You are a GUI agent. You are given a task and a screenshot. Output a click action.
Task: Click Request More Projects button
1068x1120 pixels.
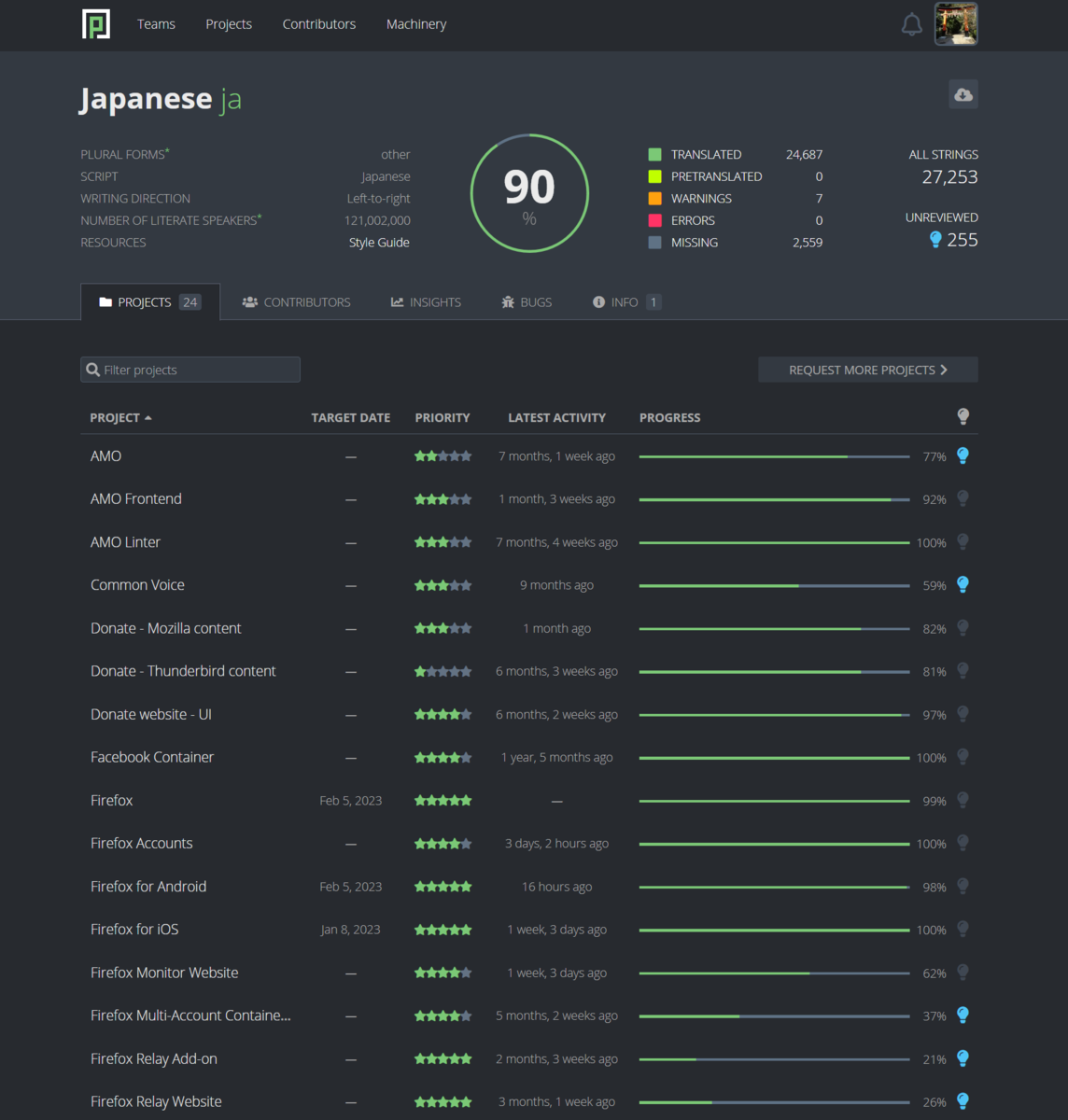click(868, 370)
